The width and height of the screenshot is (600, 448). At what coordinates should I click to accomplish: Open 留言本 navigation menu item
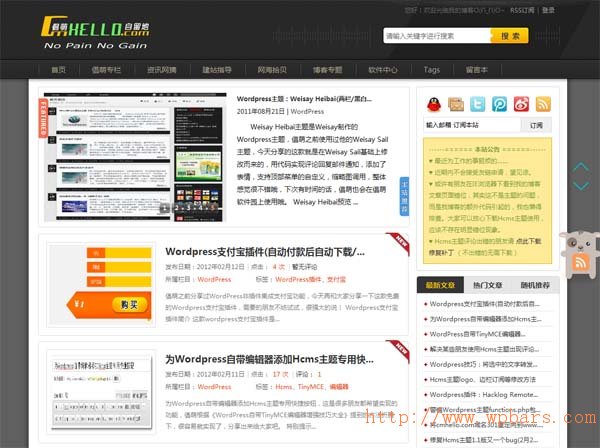click(x=477, y=70)
